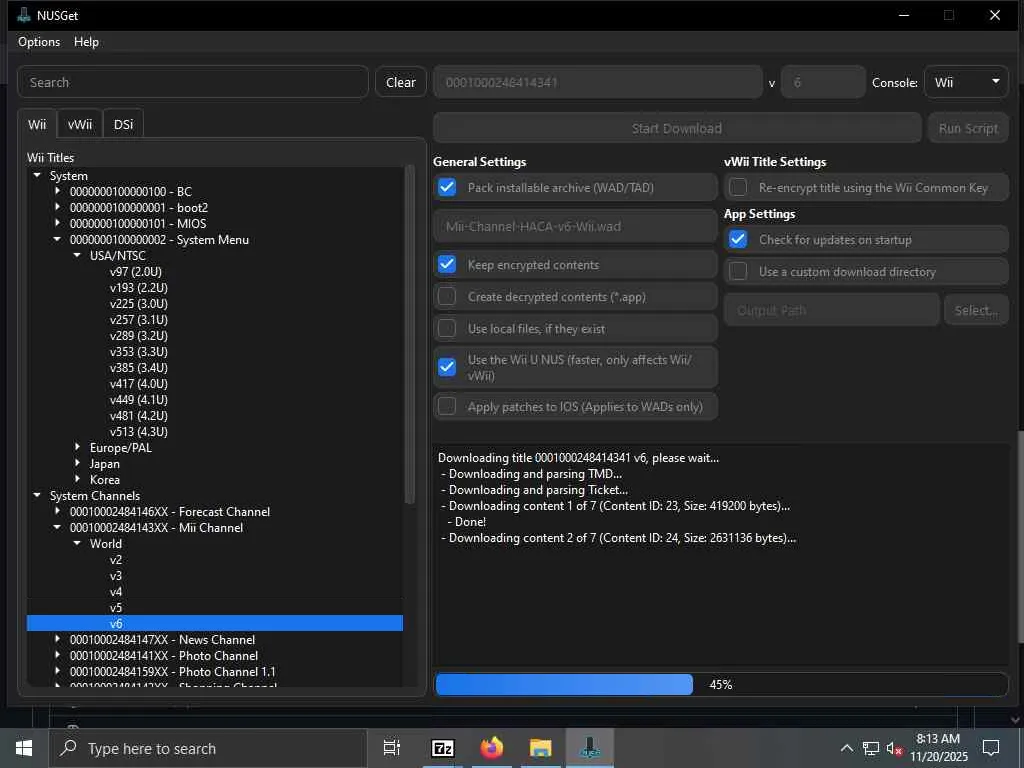Show hidden system tray icons
1024x768 pixels.
[846, 748]
